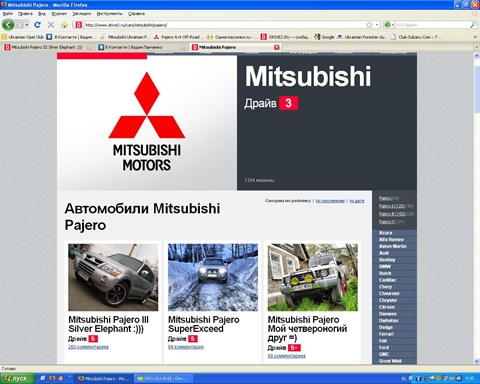Open the recent pages history dropdown arrow
The image size is (480, 384).
click(27, 25)
